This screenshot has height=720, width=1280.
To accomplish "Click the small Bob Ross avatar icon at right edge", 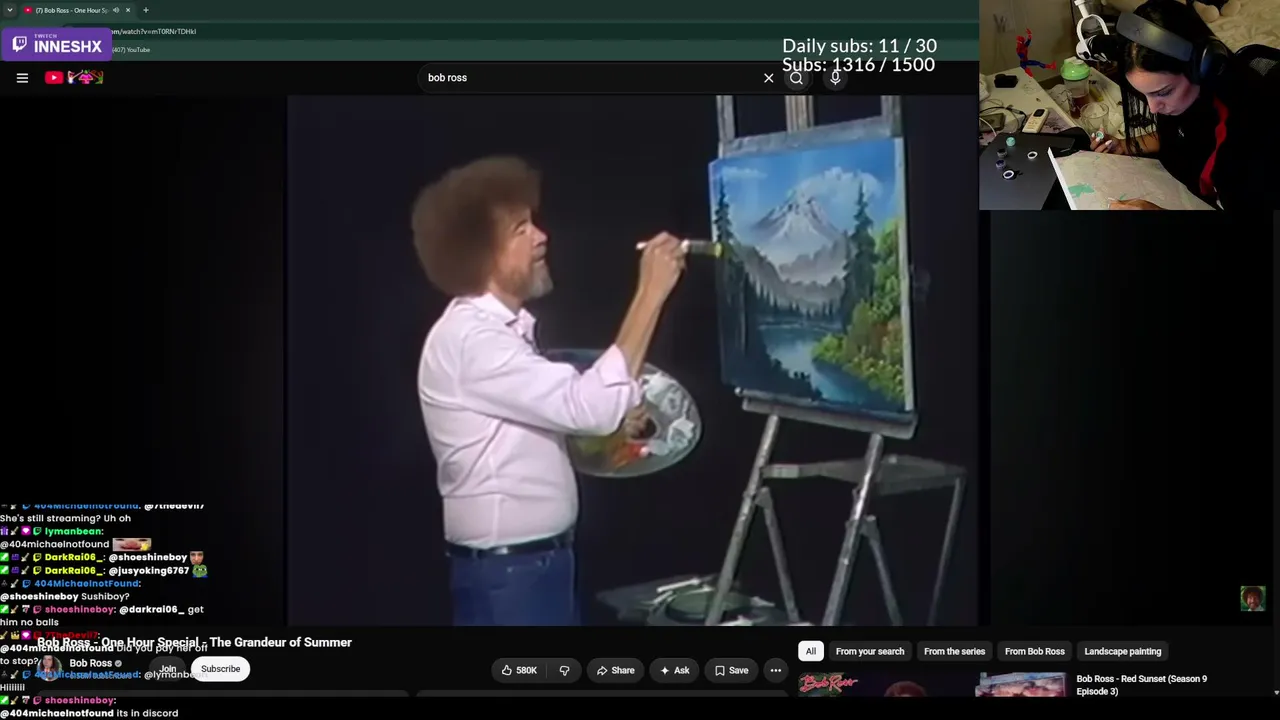I will click(x=1252, y=598).
